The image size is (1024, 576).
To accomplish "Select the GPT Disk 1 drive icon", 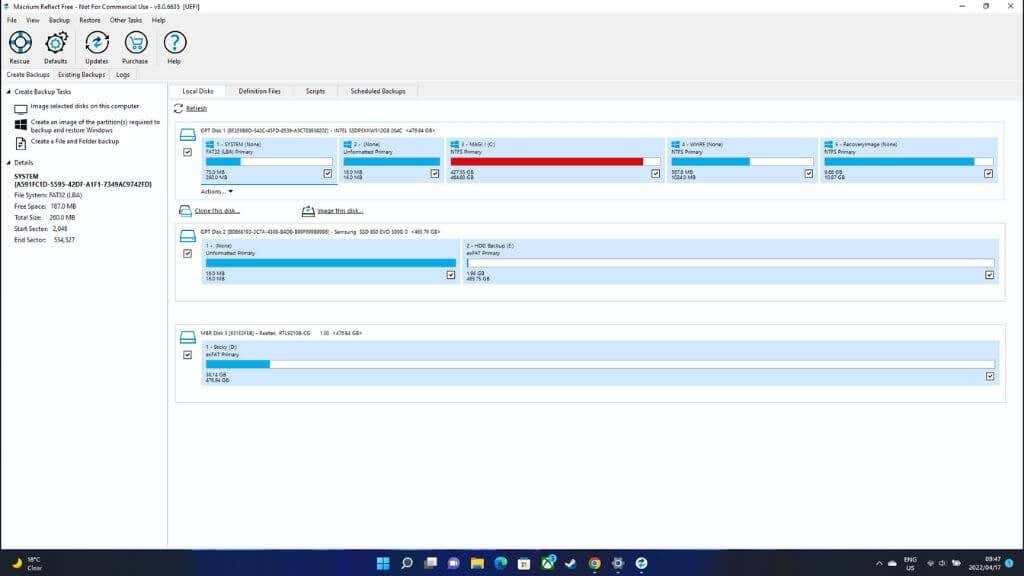I will (x=187, y=135).
